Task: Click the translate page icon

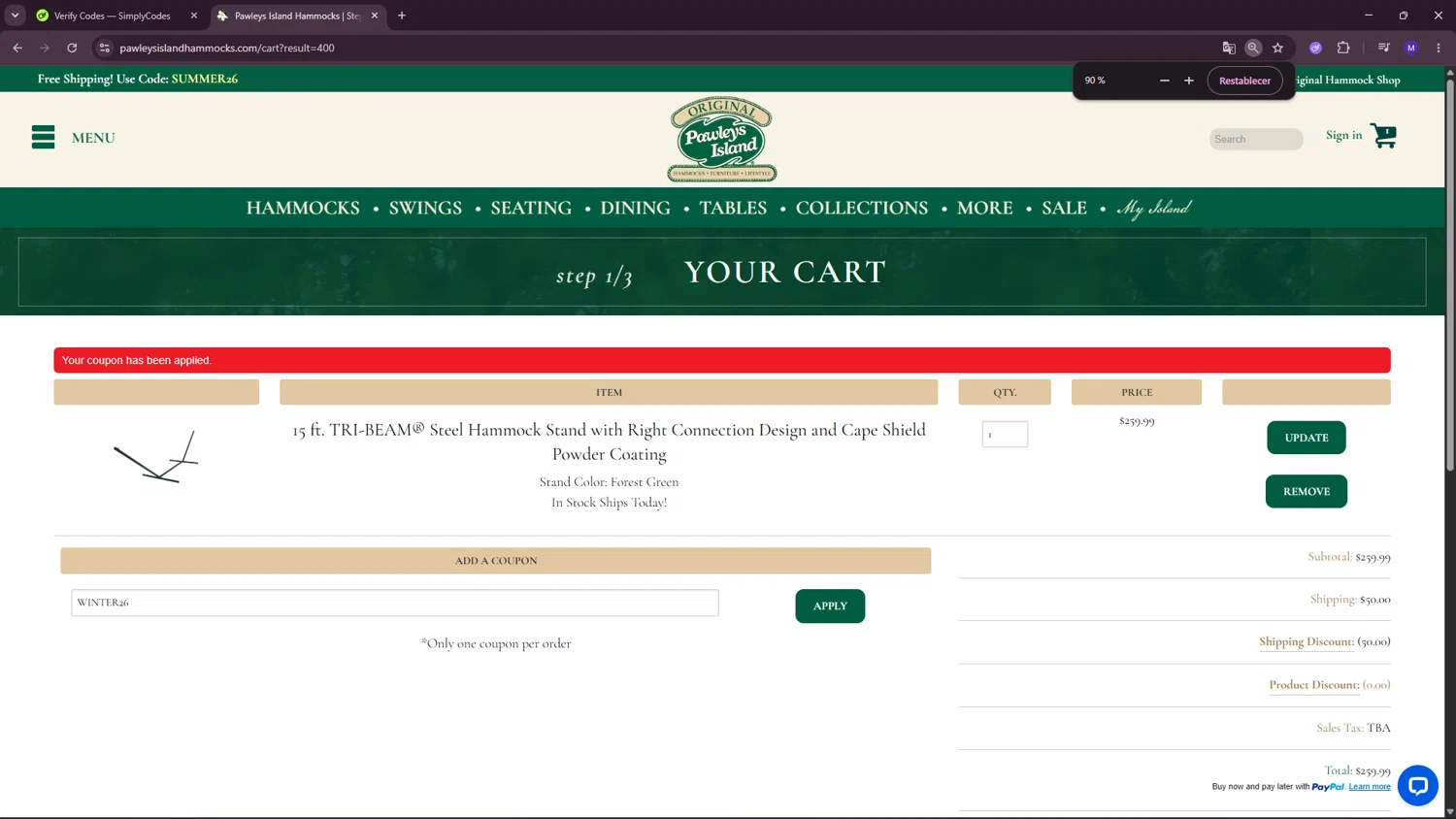Action: (1229, 48)
